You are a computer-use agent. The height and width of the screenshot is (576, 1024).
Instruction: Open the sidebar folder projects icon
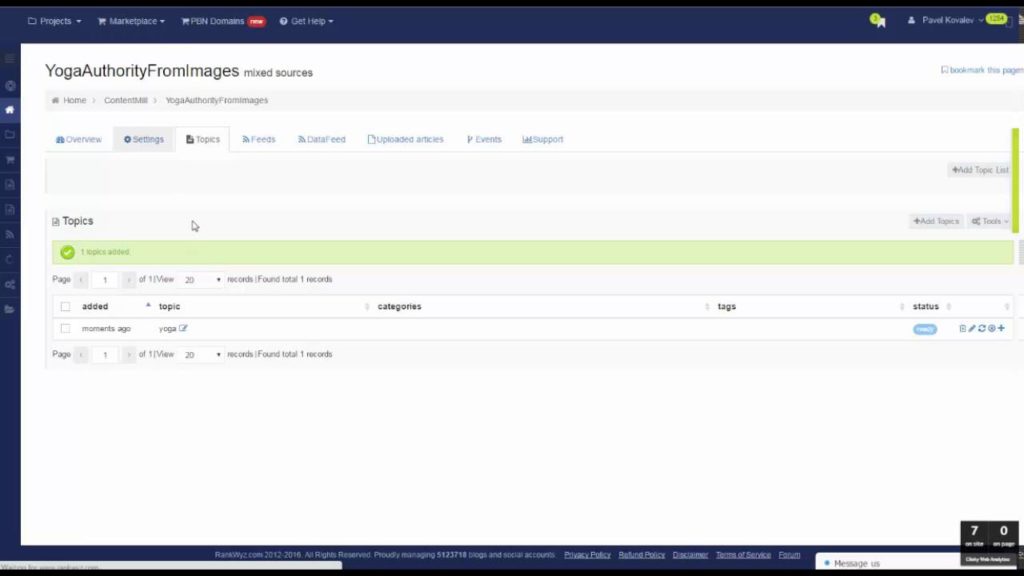tap(10, 135)
